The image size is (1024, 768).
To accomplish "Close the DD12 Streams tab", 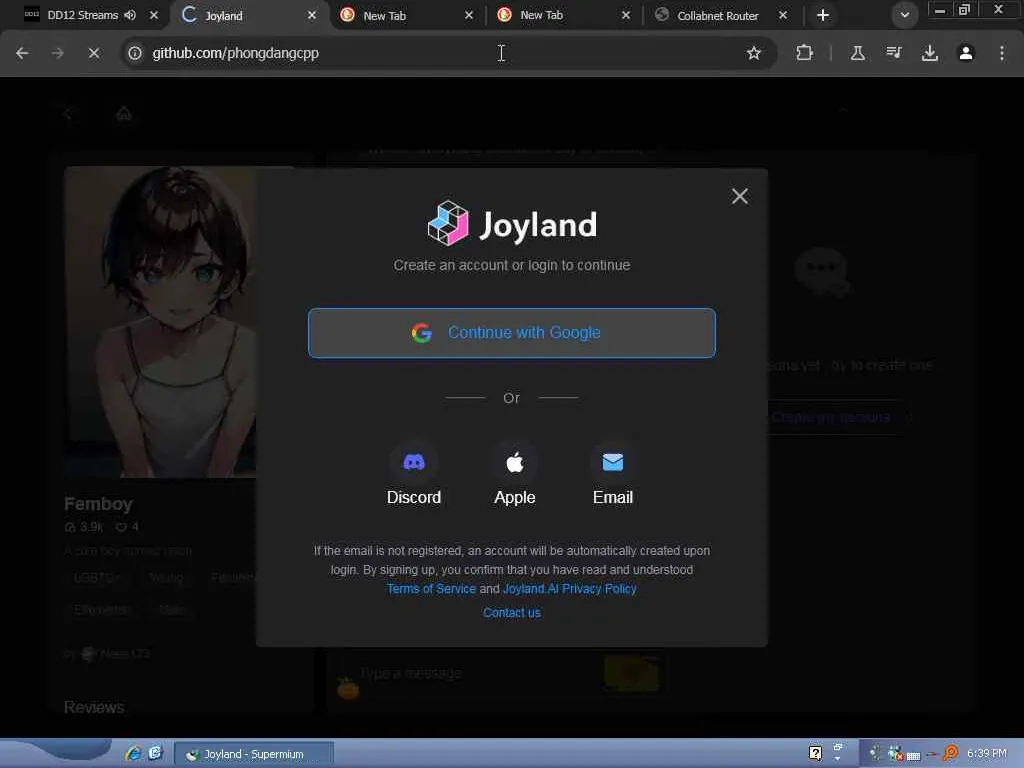I will [x=153, y=15].
